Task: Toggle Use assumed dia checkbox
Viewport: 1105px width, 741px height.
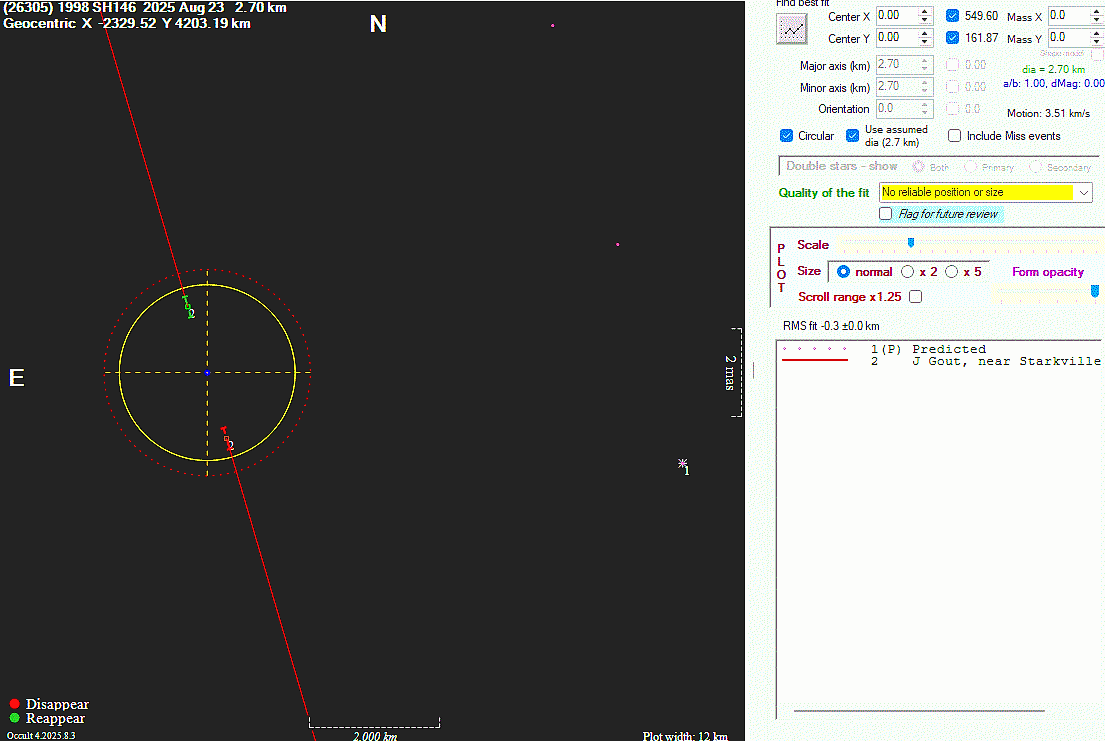Action: point(853,135)
